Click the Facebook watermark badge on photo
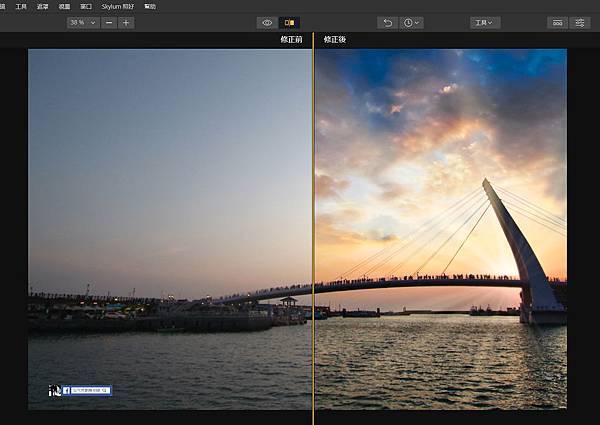Screen dimensions: 600x425 87,390
